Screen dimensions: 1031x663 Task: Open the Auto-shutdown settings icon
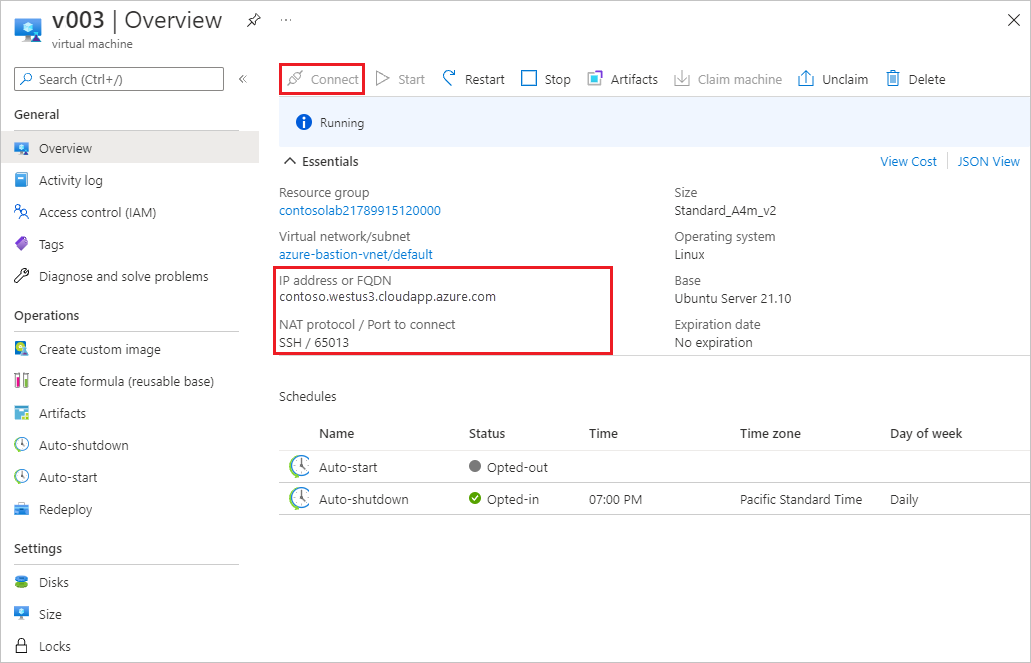[21, 445]
